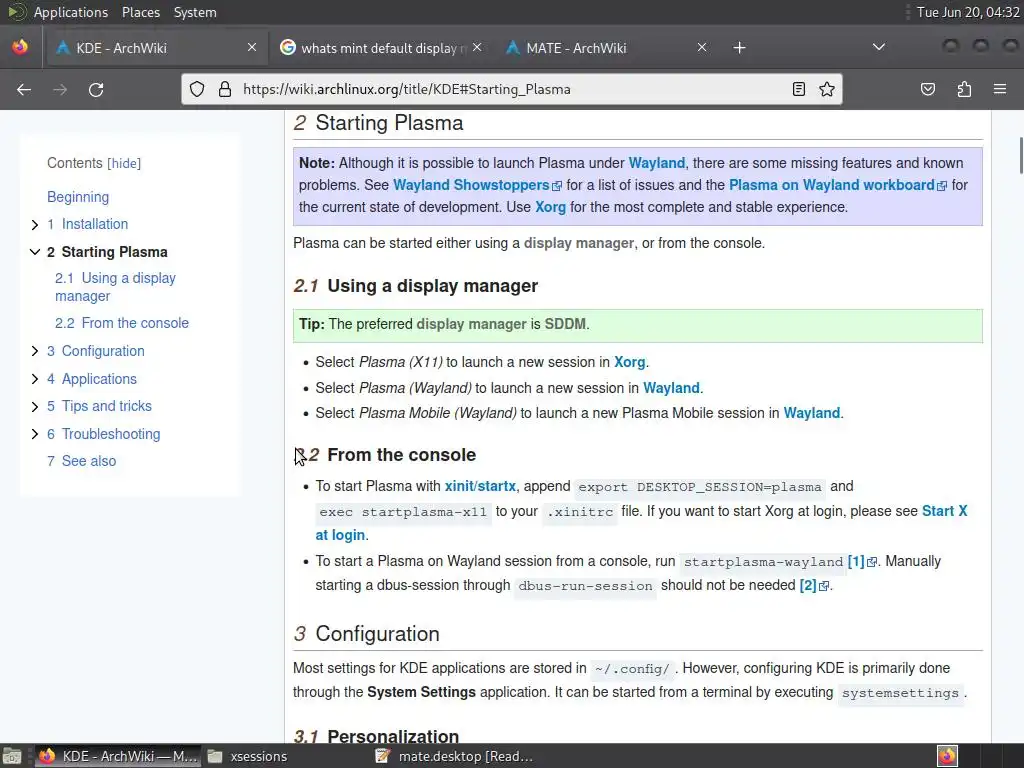Expand the Tips and tricks chevron
The height and width of the screenshot is (768, 1024).
coord(35,406)
